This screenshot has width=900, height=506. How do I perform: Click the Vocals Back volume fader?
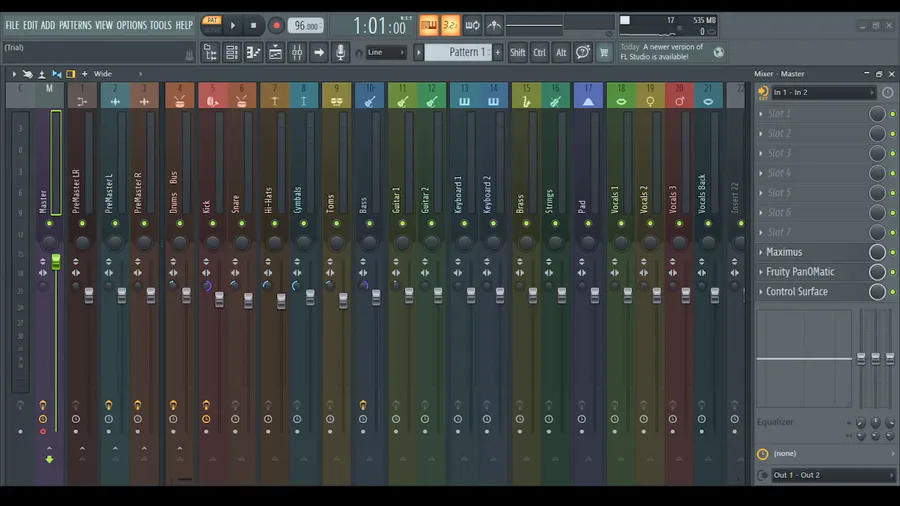715,295
